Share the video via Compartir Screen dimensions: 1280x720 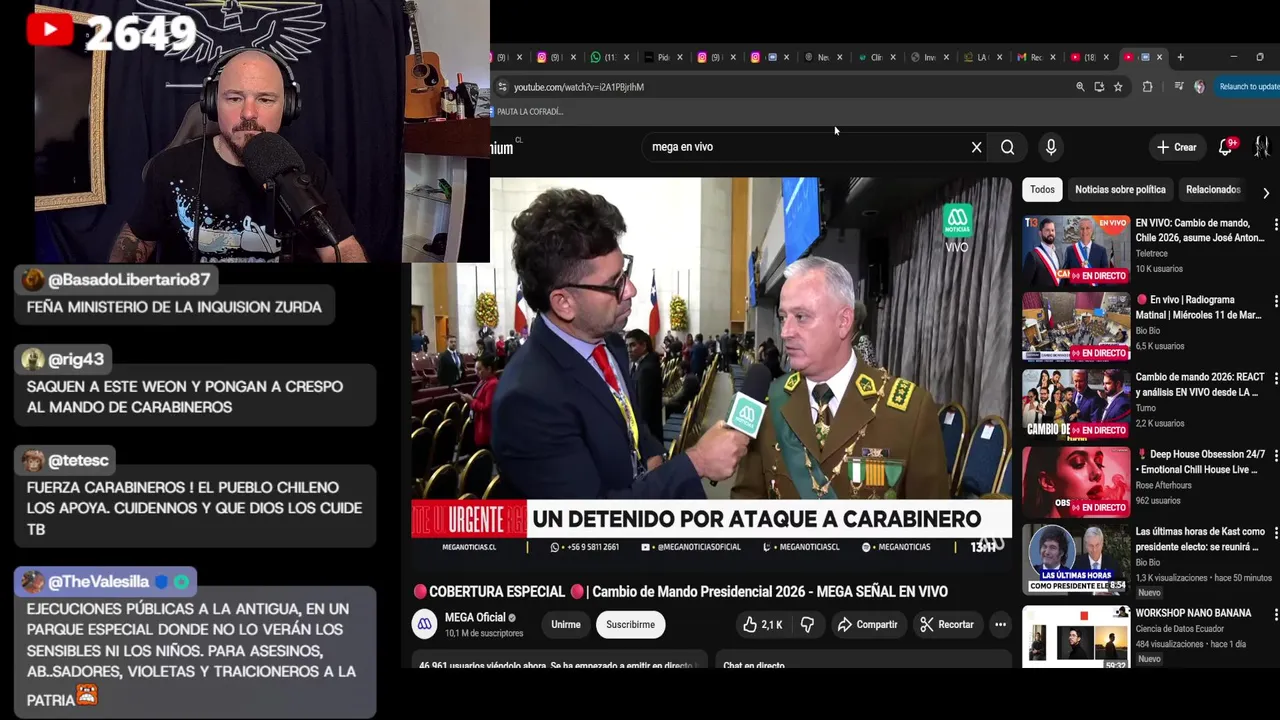(867, 624)
